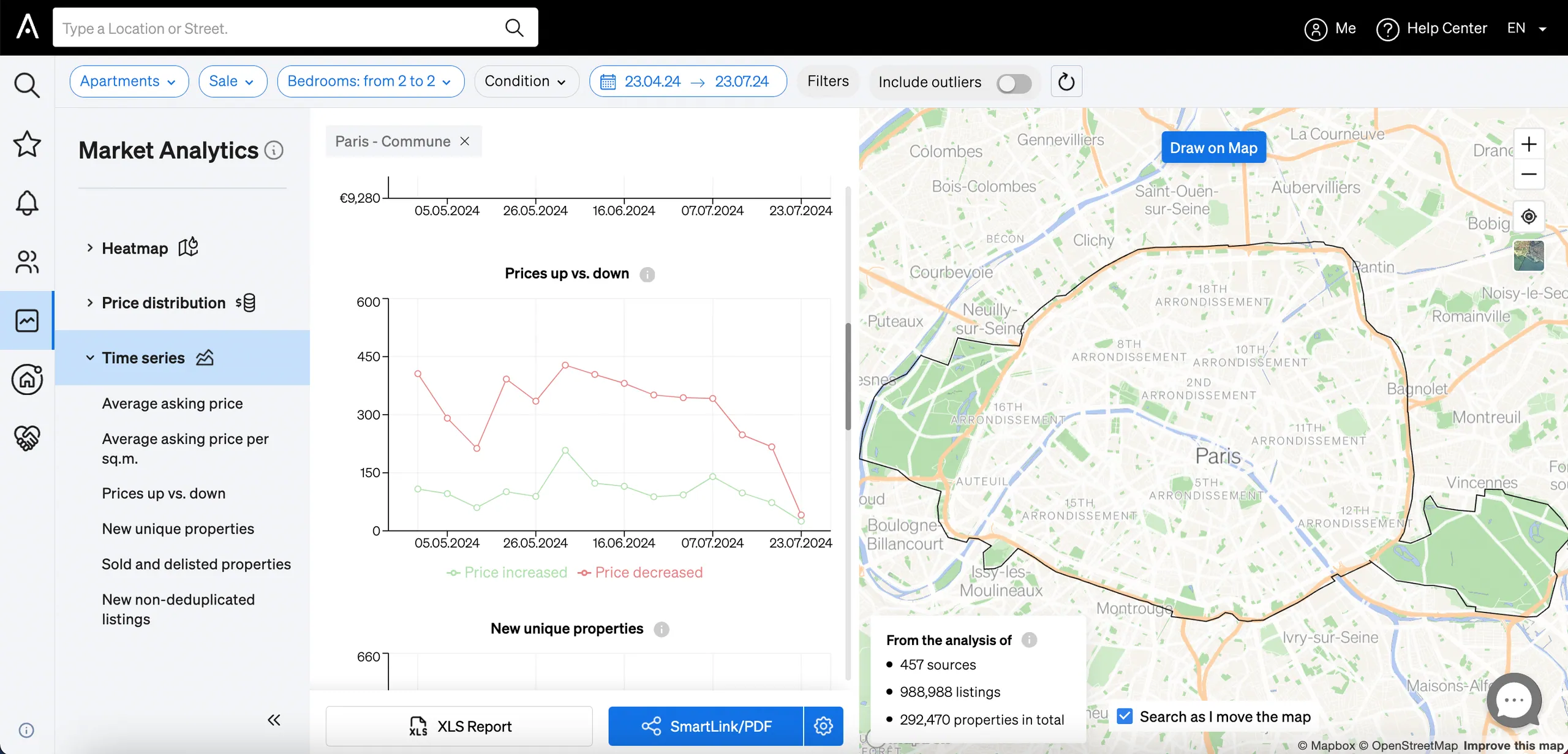Click the info icon beside Market Analytics
This screenshot has width=1568, height=754.
[274, 150]
